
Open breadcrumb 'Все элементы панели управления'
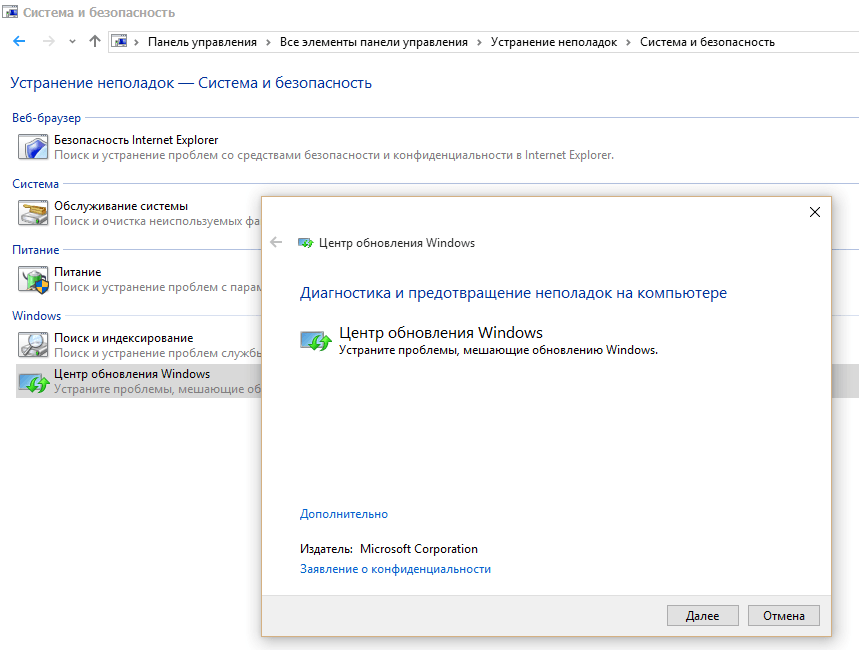(374, 42)
